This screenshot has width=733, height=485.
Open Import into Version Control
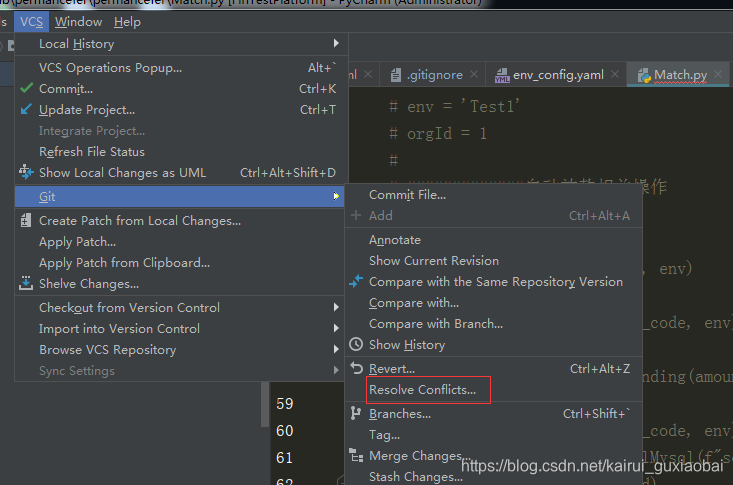click(181, 328)
